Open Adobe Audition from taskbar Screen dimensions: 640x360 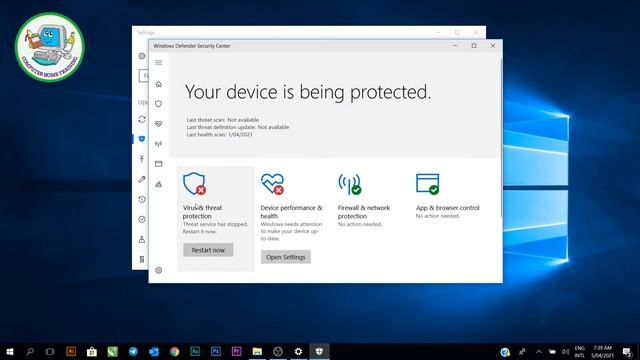click(x=195, y=351)
